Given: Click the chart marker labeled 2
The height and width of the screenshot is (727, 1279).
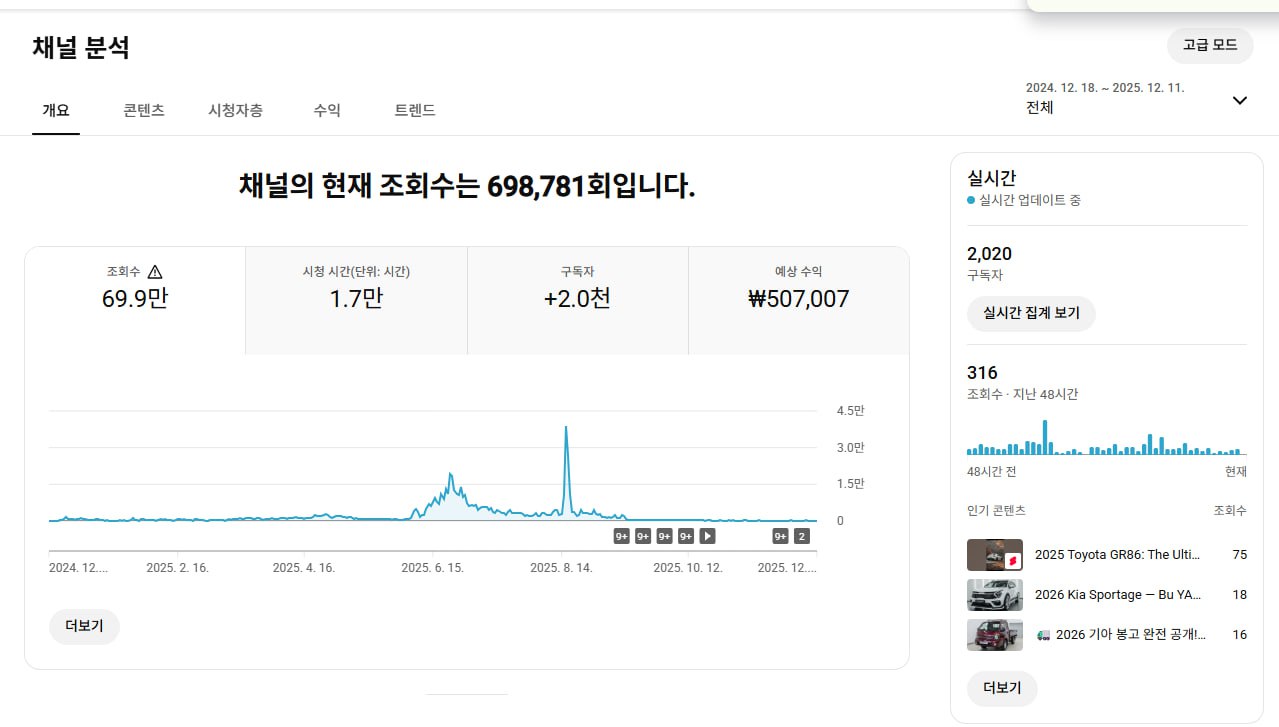Looking at the screenshot, I should click(801, 536).
